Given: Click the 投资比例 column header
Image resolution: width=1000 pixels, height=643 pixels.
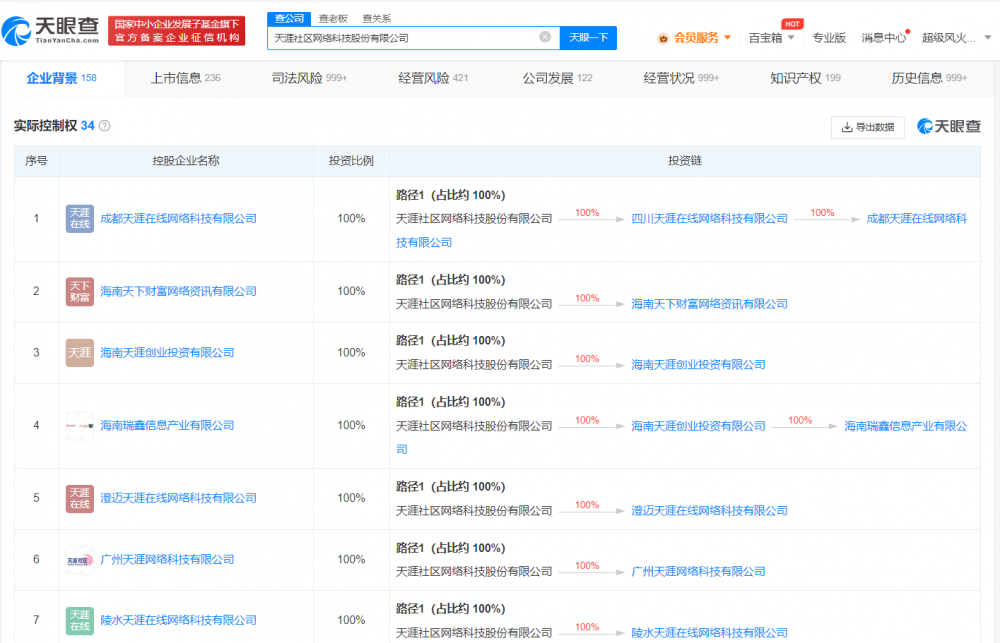Looking at the screenshot, I should [351, 161].
